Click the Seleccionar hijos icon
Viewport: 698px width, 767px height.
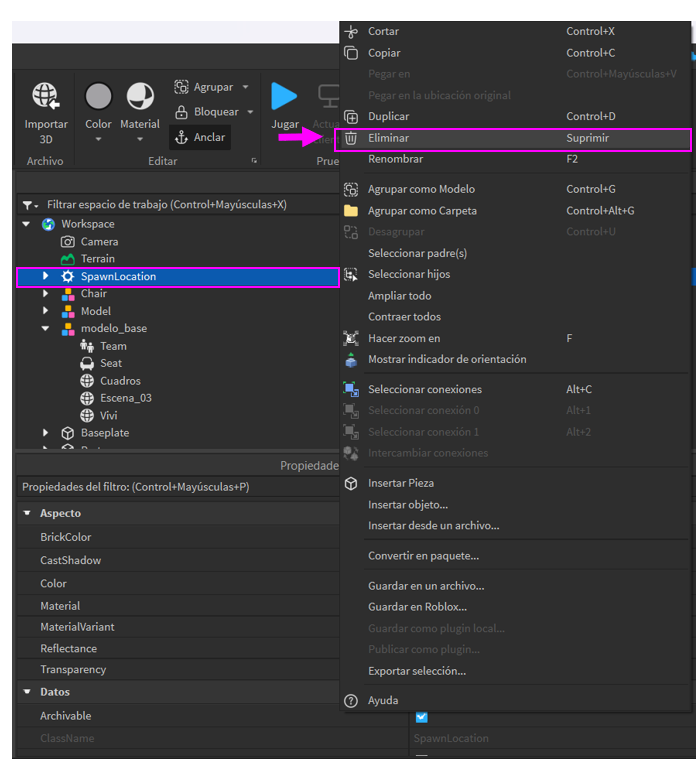pos(351,274)
